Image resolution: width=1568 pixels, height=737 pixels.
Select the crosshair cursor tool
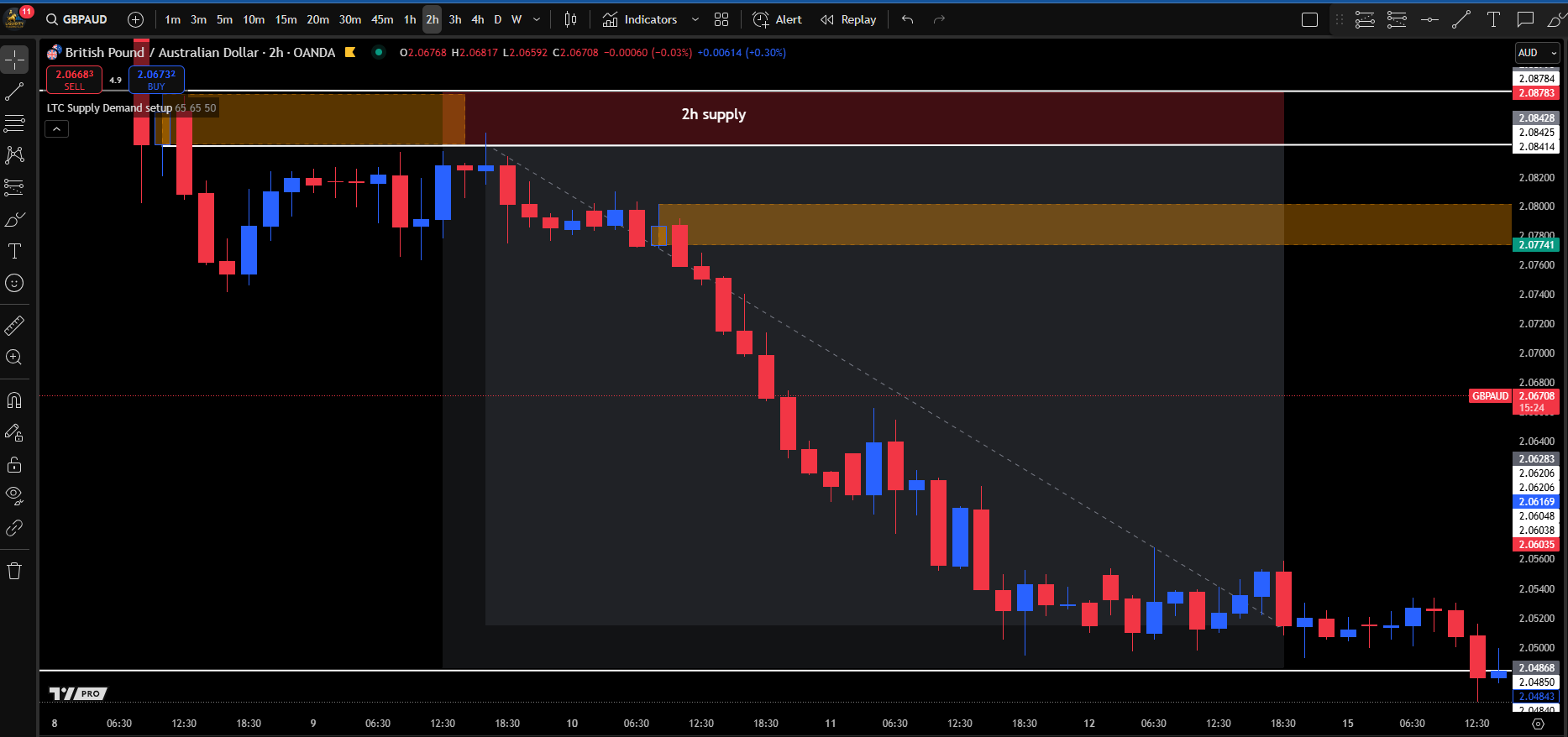click(14, 60)
